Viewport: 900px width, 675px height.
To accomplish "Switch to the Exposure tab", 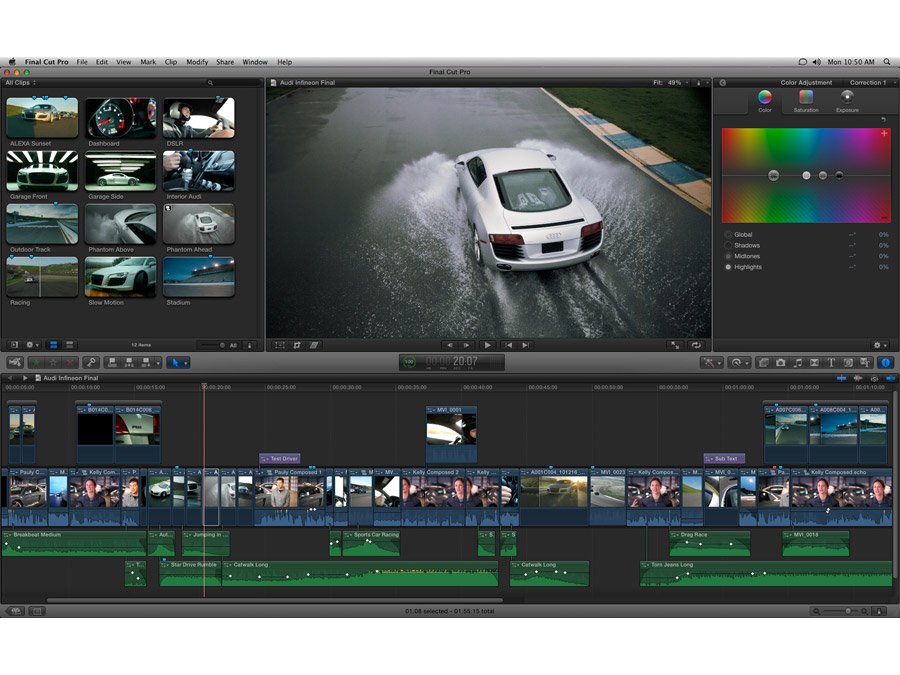I will pyautogui.click(x=847, y=99).
